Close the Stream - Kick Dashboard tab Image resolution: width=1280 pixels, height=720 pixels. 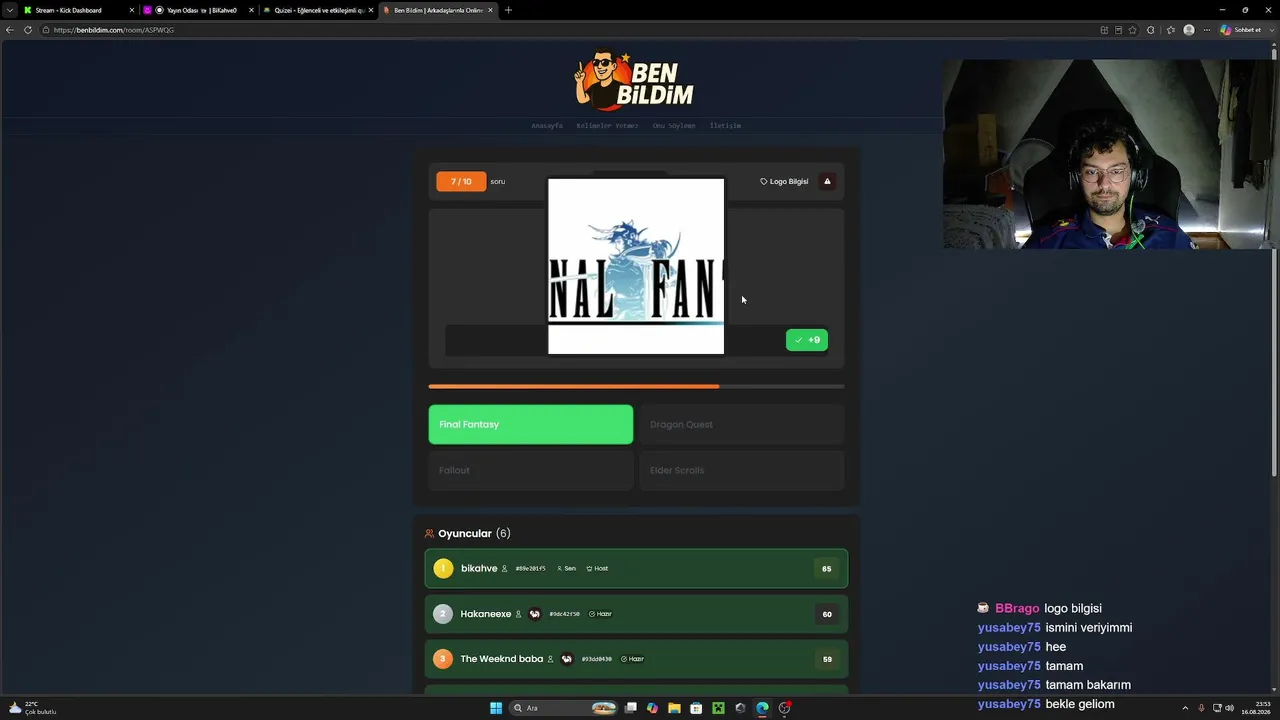tap(131, 10)
